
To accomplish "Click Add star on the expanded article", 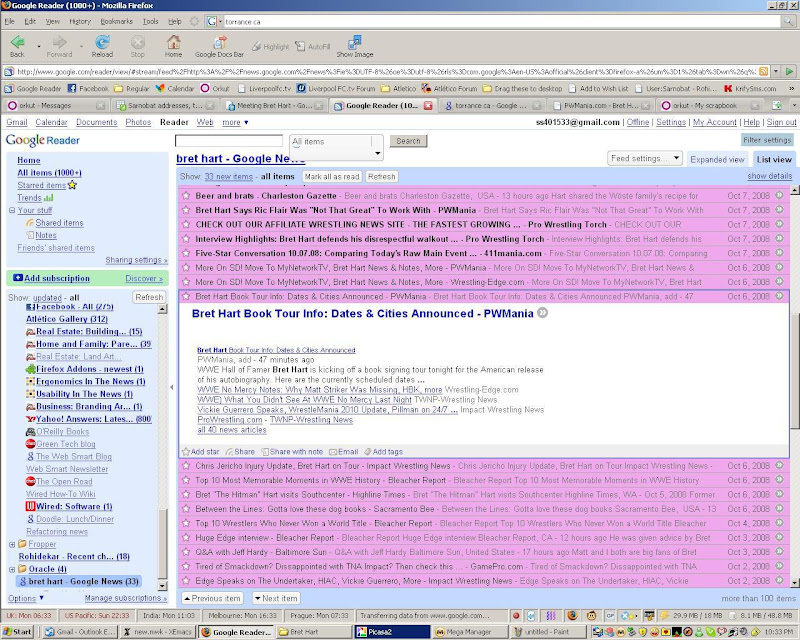I will (201, 452).
